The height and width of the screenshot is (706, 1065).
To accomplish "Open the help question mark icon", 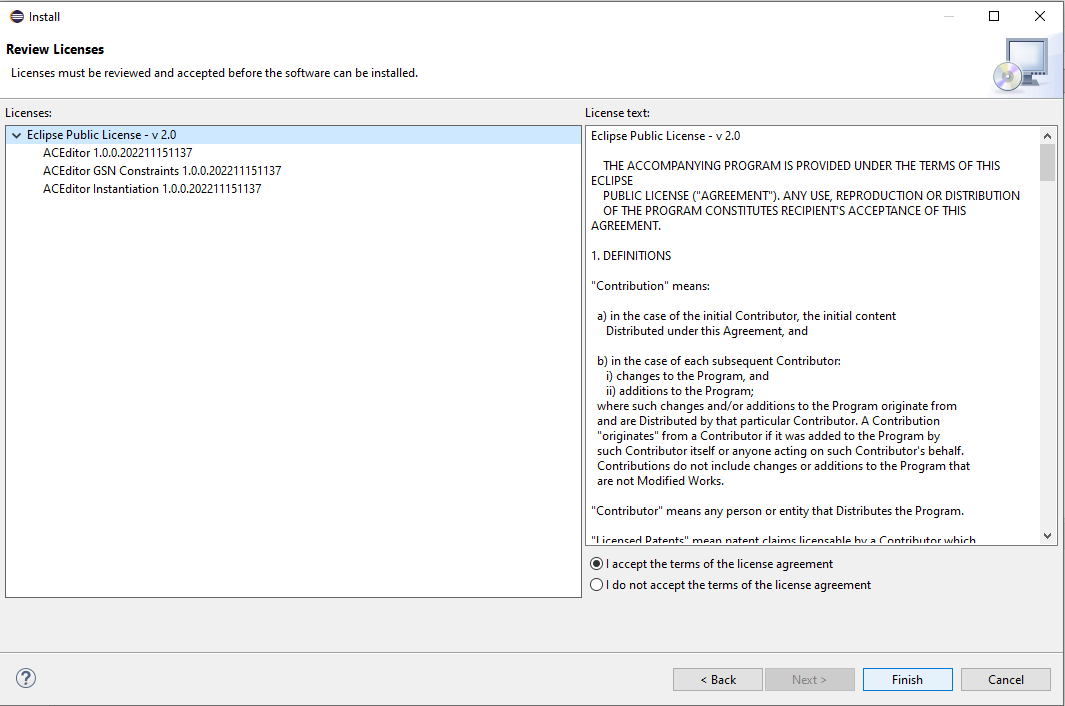I will (x=26, y=677).
